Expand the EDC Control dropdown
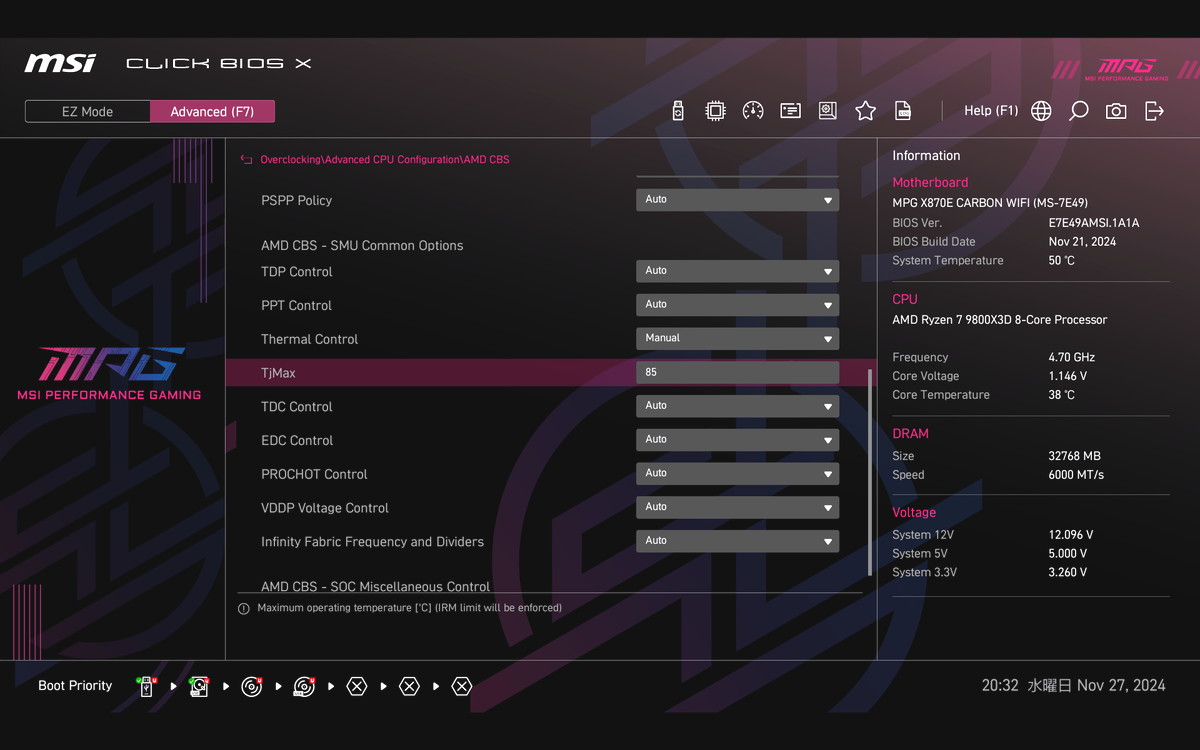Viewport: 1200px width, 750px height. coord(737,440)
